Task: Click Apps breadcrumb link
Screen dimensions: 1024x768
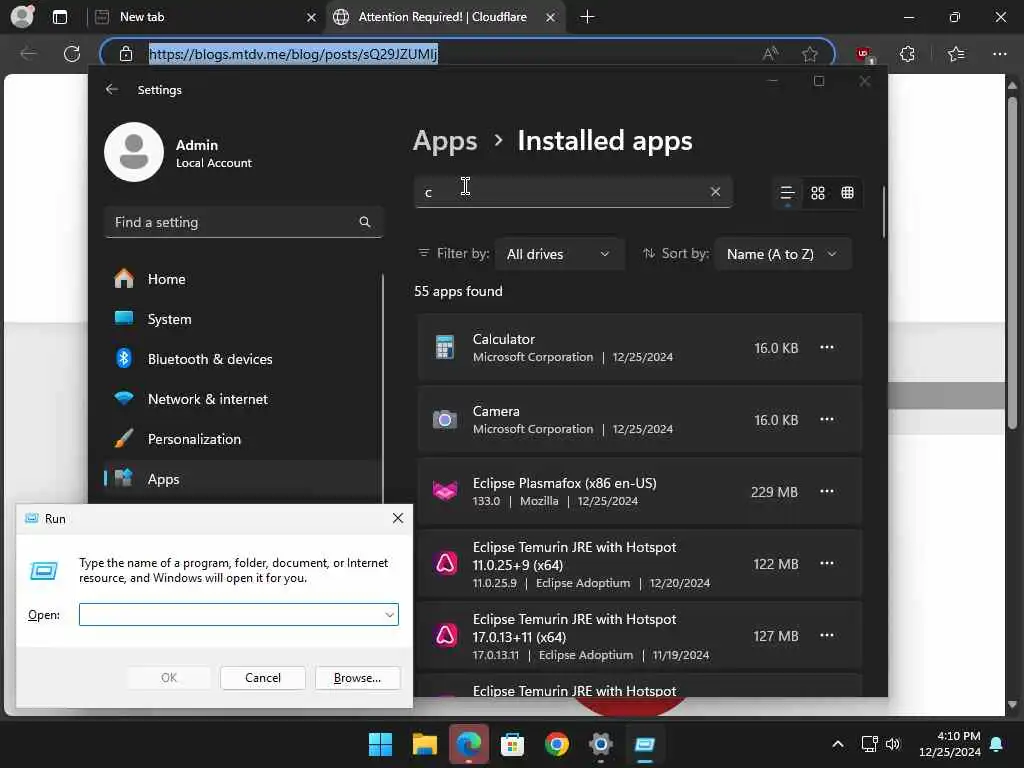Action: 445,141
